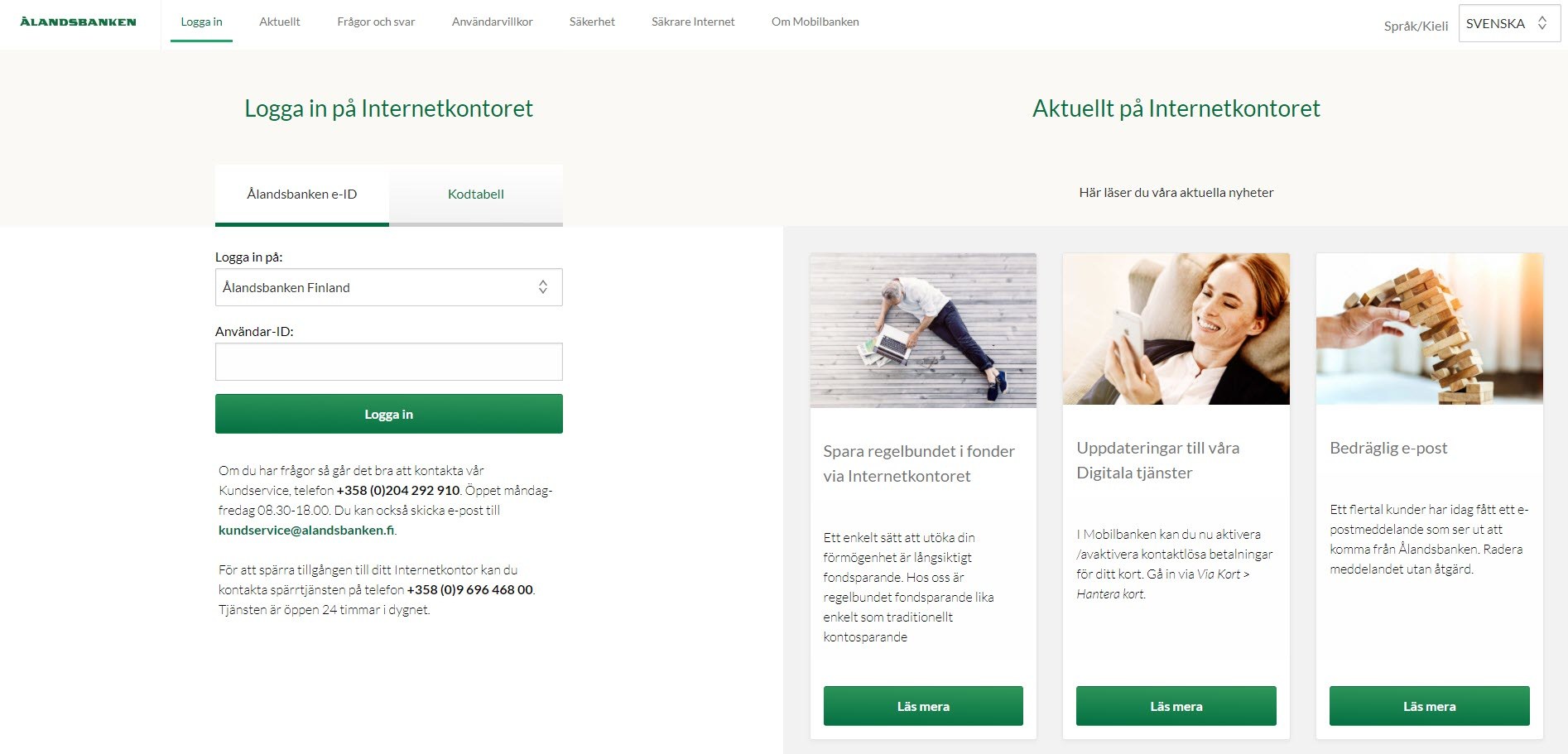
Task: Open the man with laptop thumbnail
Action: [x=923, y=330]
